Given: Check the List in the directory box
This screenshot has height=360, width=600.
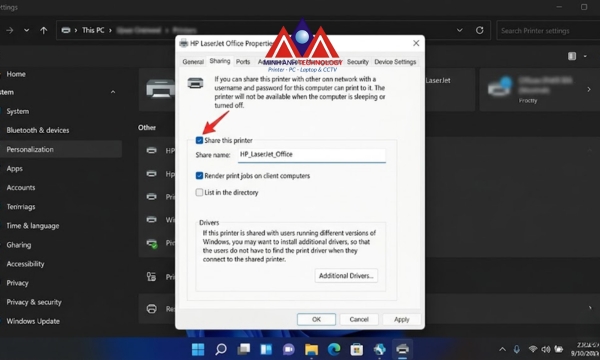Looking at the screenshot, I should pos(199,192).
